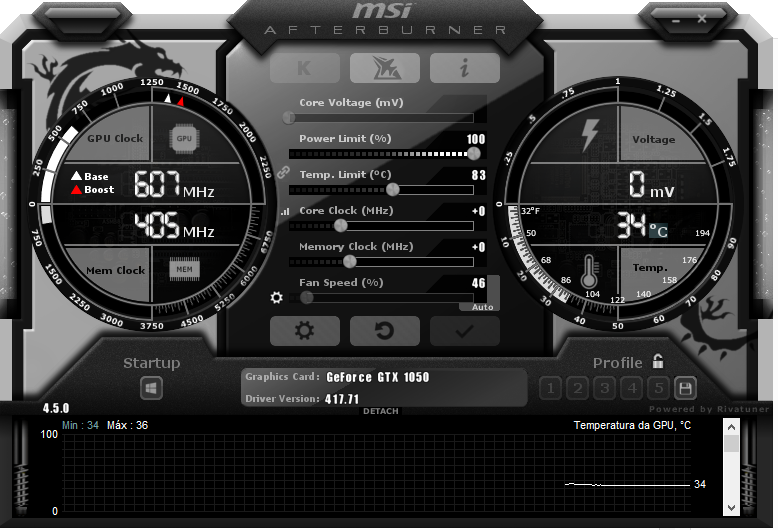Click the Temp. Limit value 83
The height and width of the screenshot is (530, 778).
coord(479,175)
